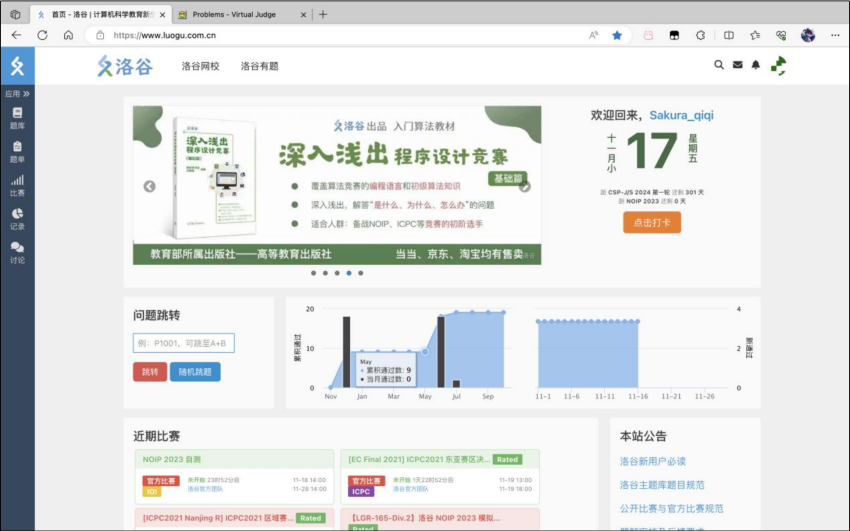Screen dimensions: 850x531
Task: Open 【LGR-165-Div.2】洛谷 NOIP 2023 模拟 contest
Action: [x=424, y=518]
